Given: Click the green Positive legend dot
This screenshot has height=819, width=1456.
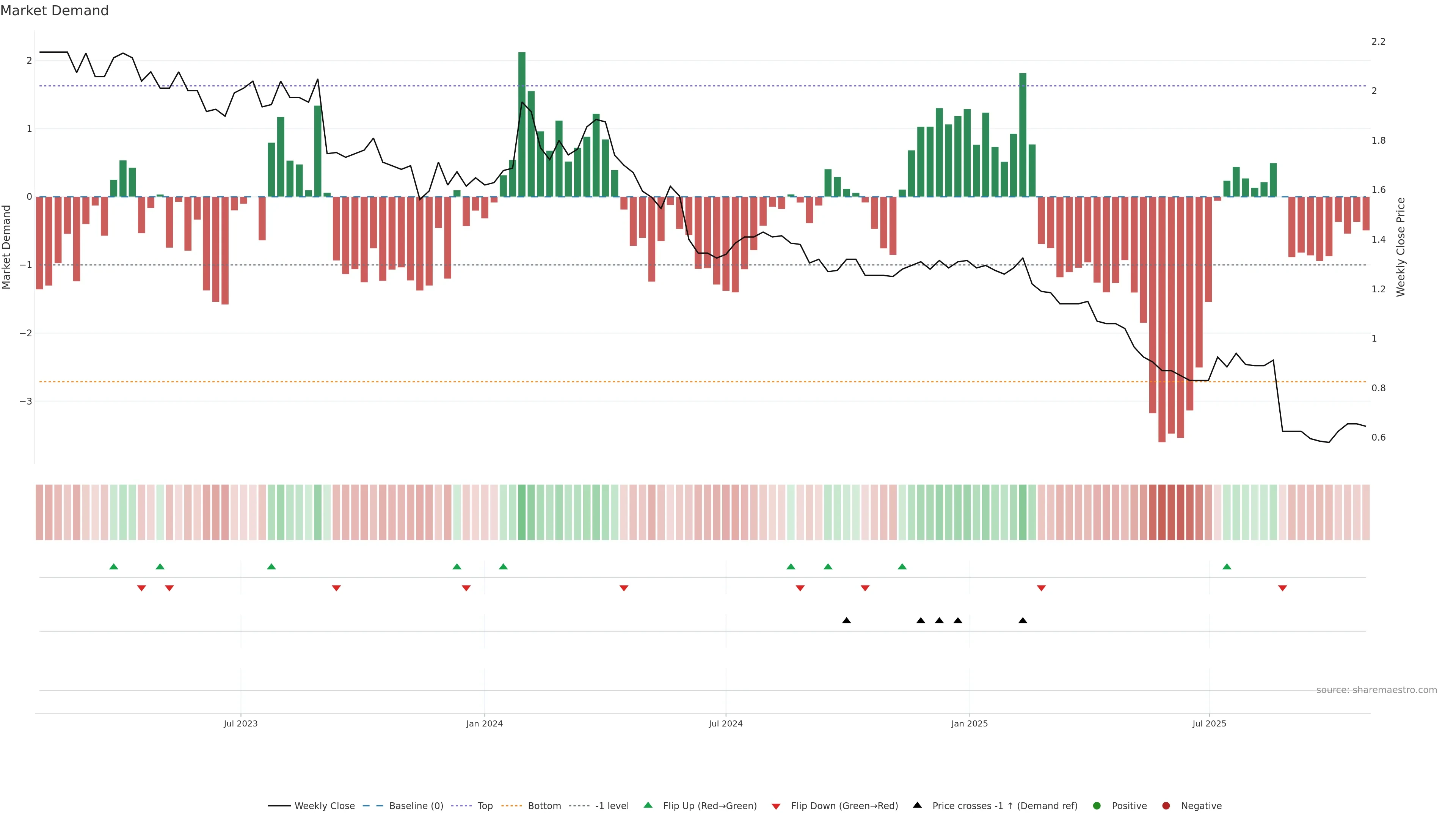Looking at the screenshot, I should coord(1097,806).
